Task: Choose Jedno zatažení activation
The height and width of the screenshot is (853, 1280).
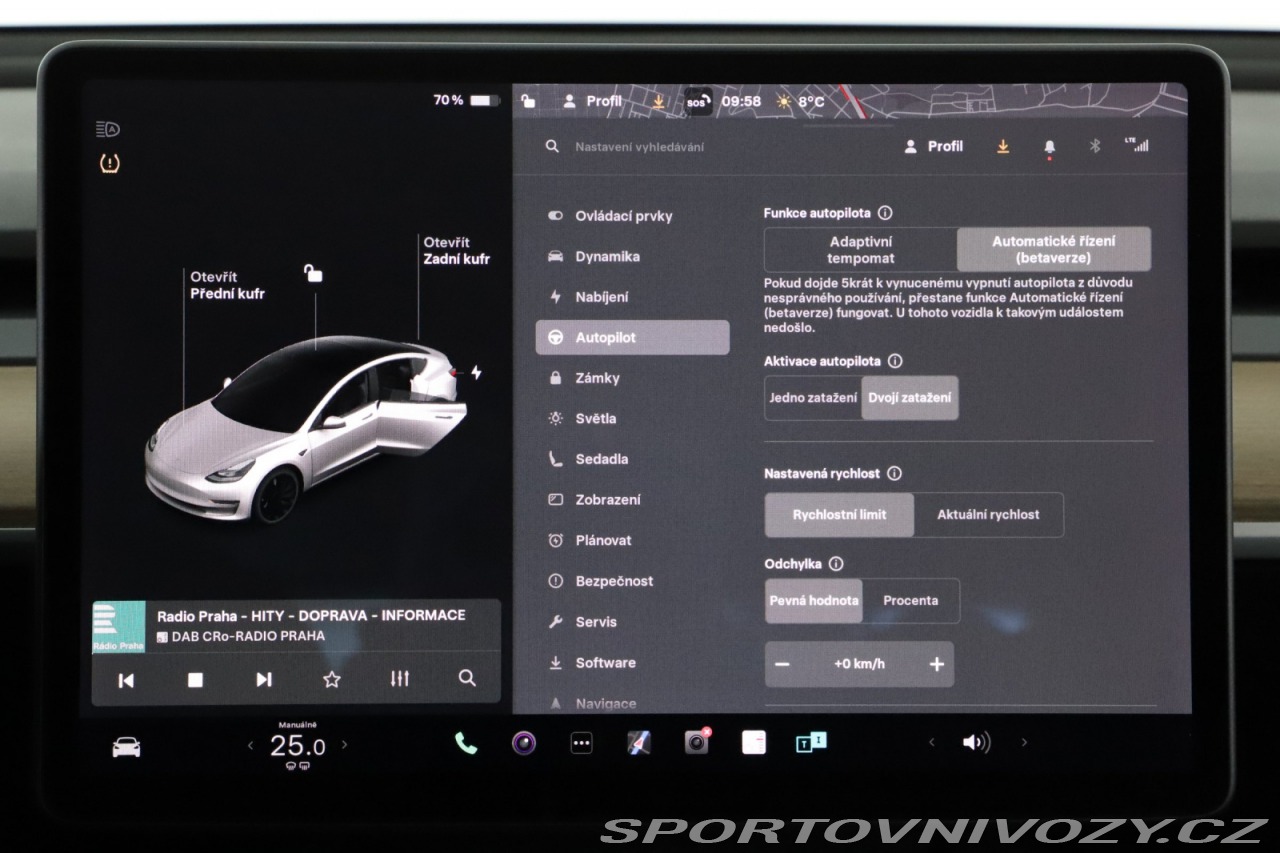Action: [813, 398]
